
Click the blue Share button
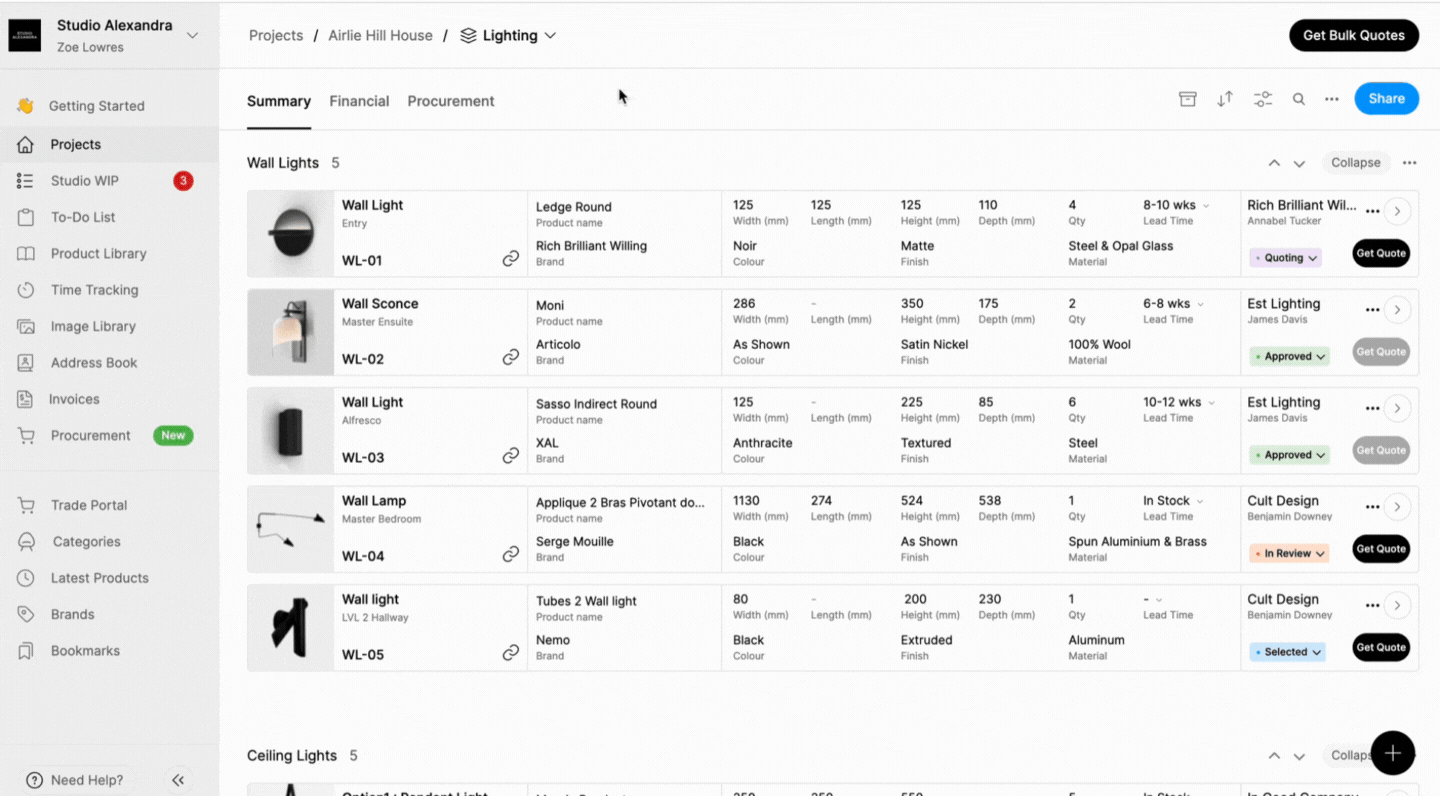(x=1387, y=98)
